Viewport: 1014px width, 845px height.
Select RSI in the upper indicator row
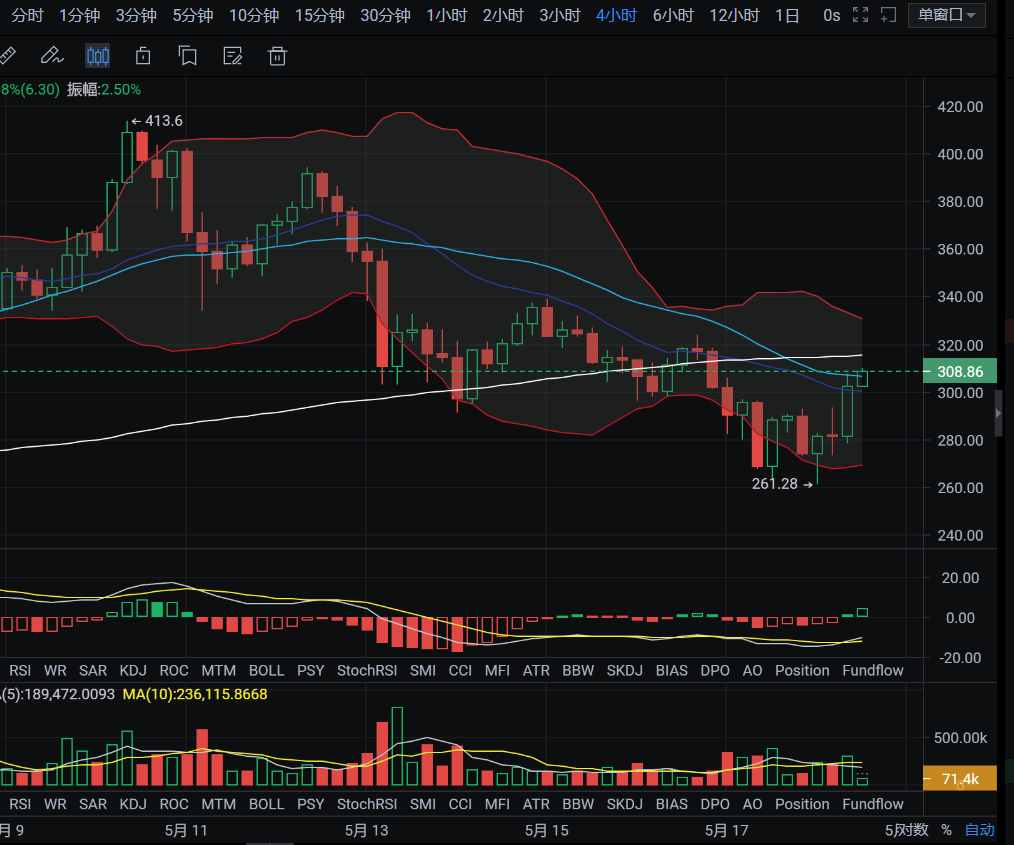pos(20,670)
